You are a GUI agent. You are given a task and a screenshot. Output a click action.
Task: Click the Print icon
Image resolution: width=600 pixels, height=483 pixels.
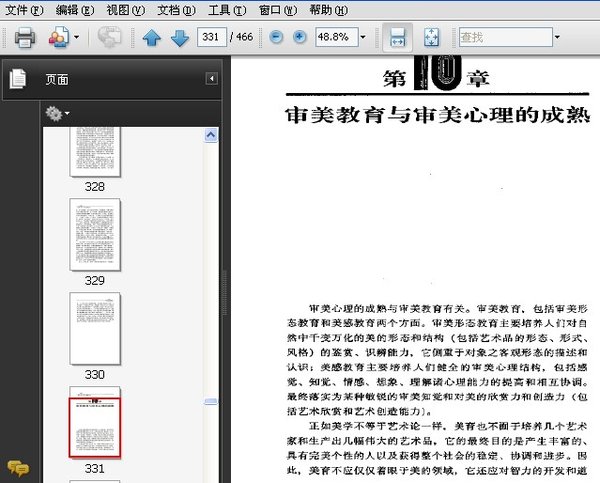coord(25,37)
